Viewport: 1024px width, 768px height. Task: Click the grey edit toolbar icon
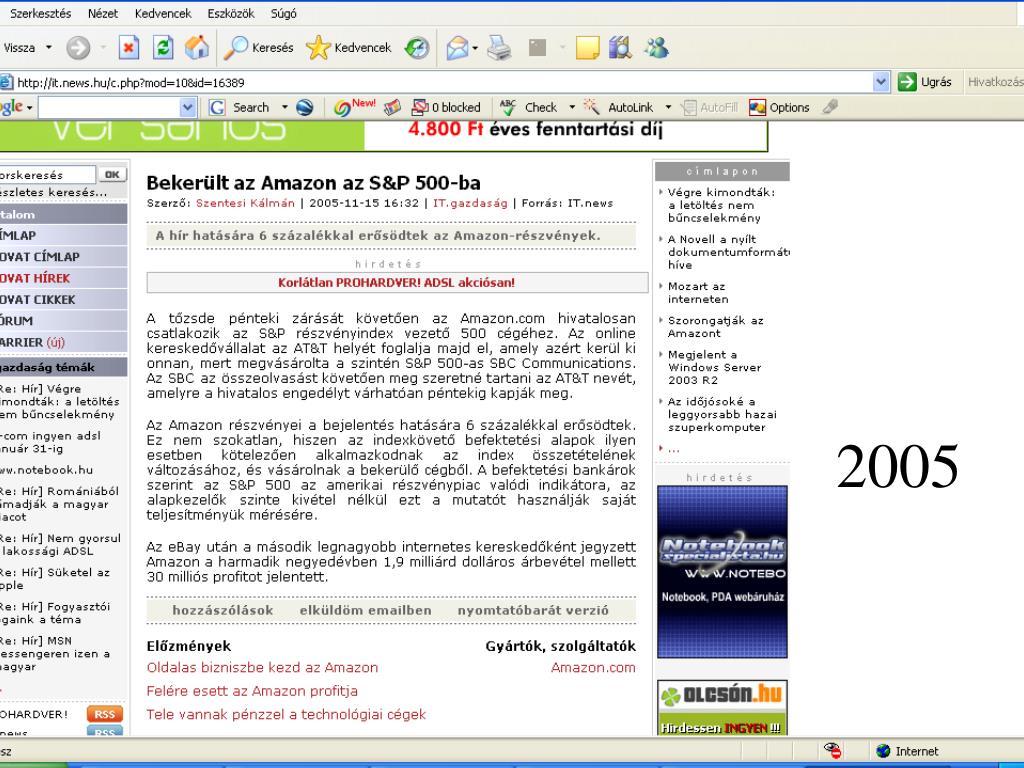[537, 47]
